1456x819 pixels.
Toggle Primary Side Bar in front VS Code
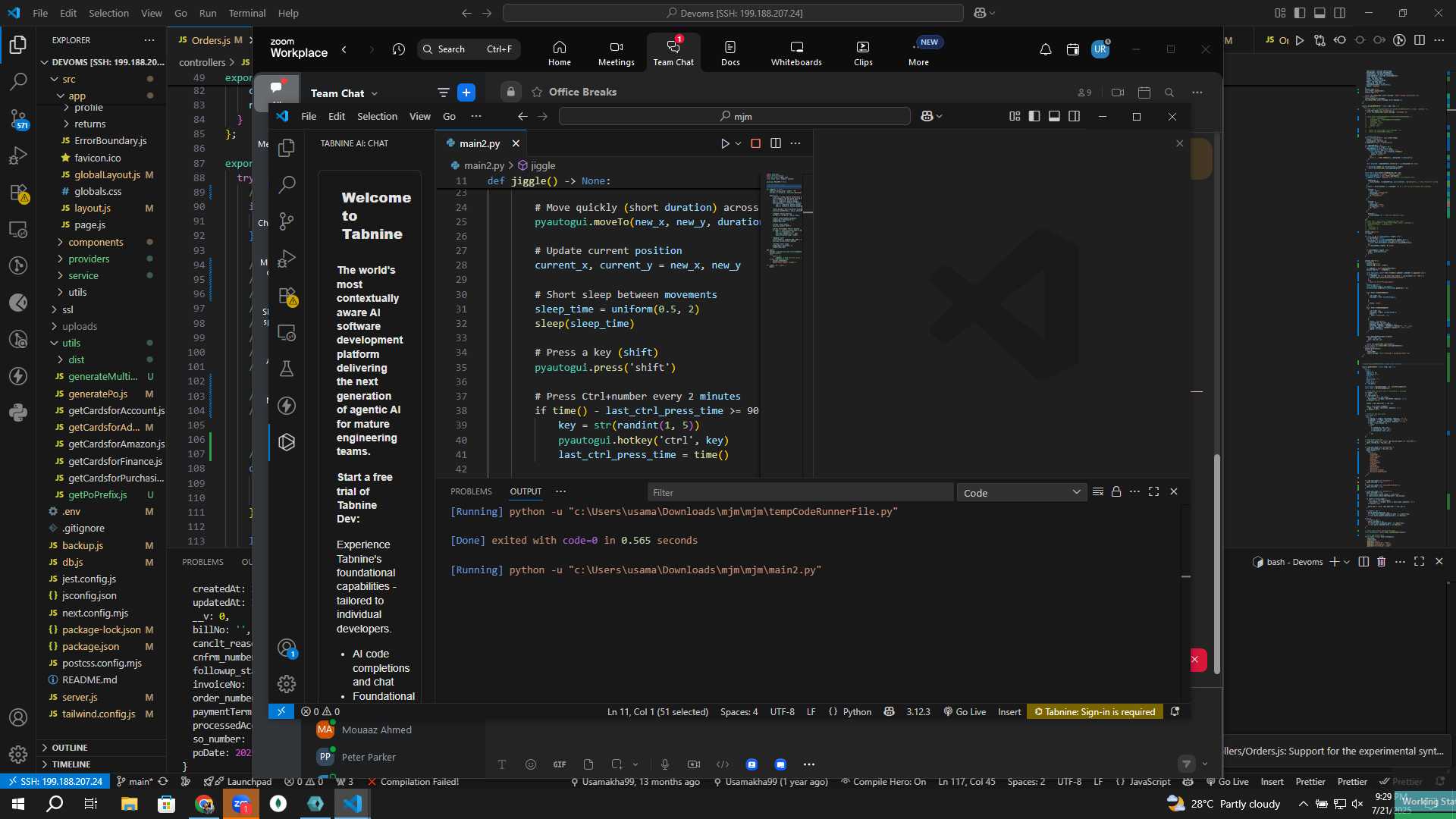(x=1034, y=116)
